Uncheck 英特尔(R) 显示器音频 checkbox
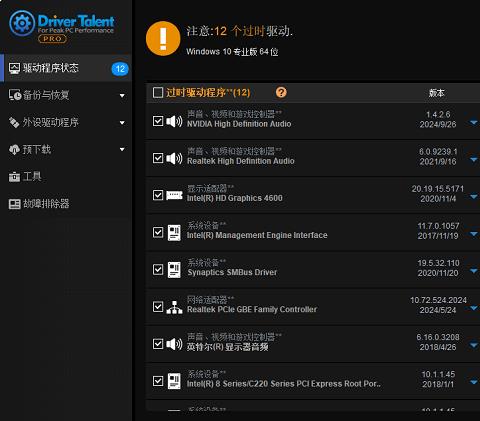 pyautogui.click(x=158, y=344)
